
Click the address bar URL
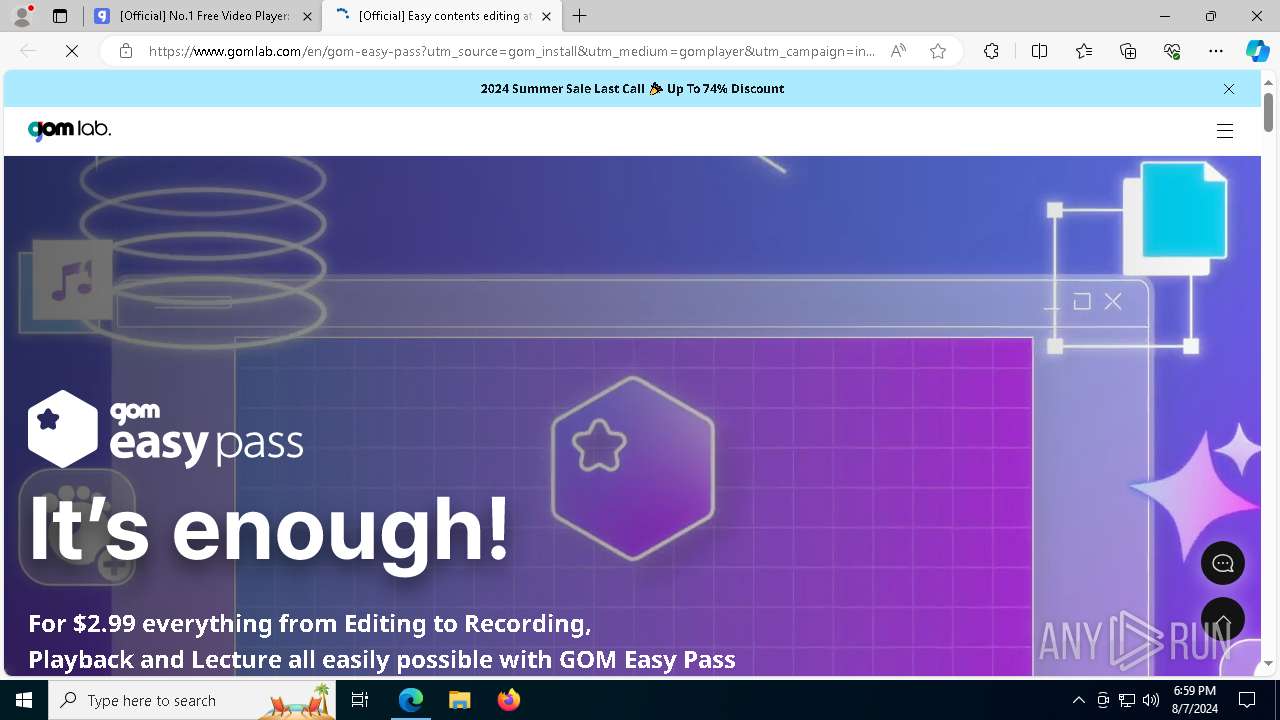tap(511, 51)
